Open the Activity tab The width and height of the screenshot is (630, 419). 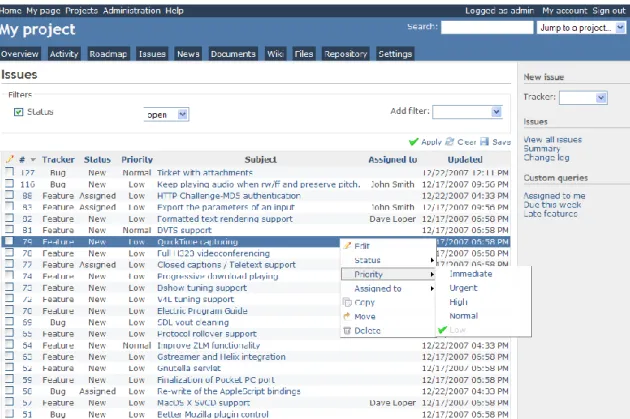(x=64, y=54)
